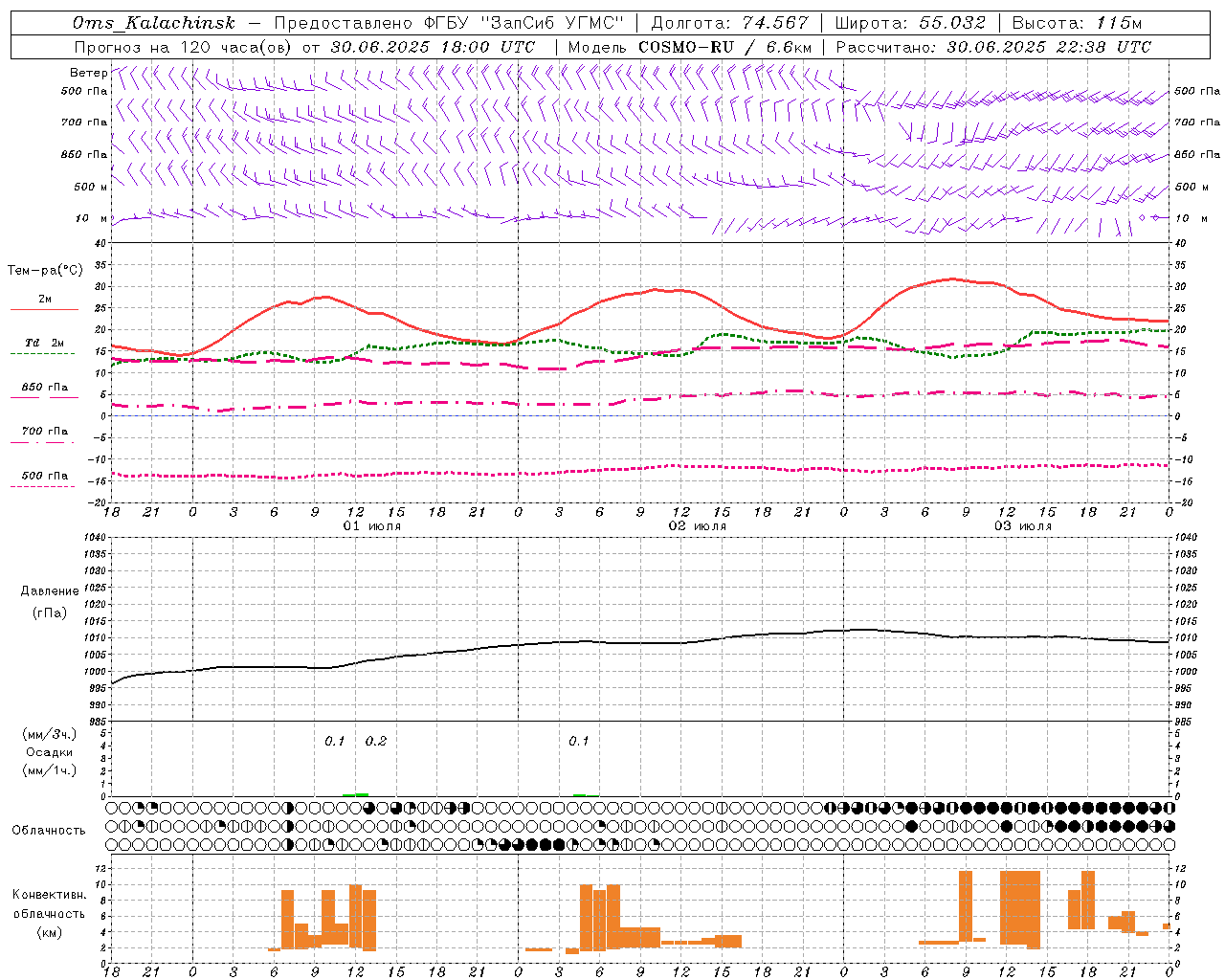Select the 02 июля date label
Screen dimensions: 1225x980
point(698,526)
